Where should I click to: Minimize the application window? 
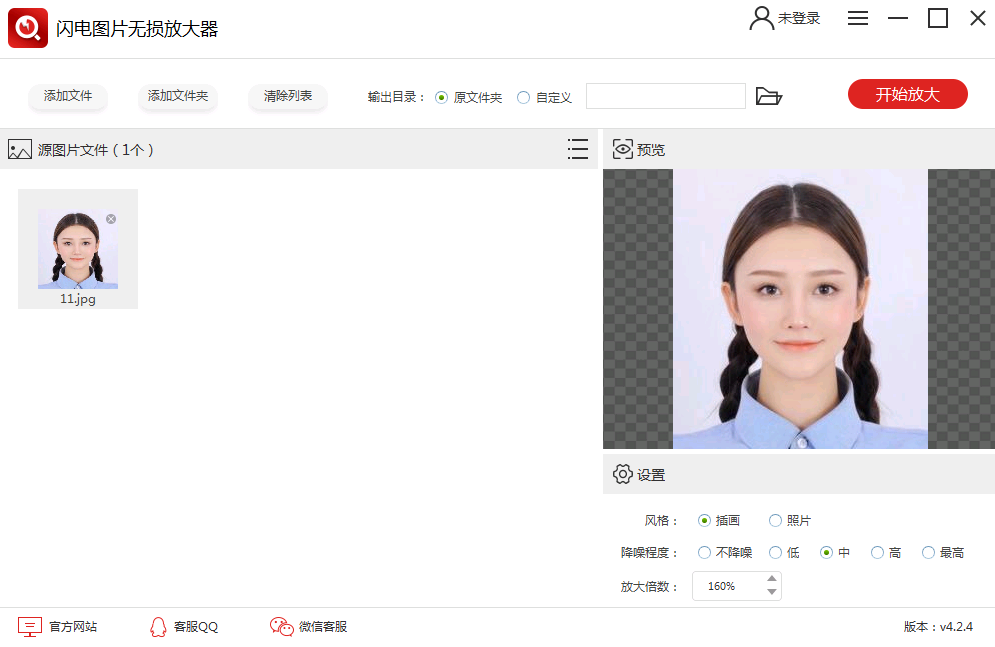898,18
